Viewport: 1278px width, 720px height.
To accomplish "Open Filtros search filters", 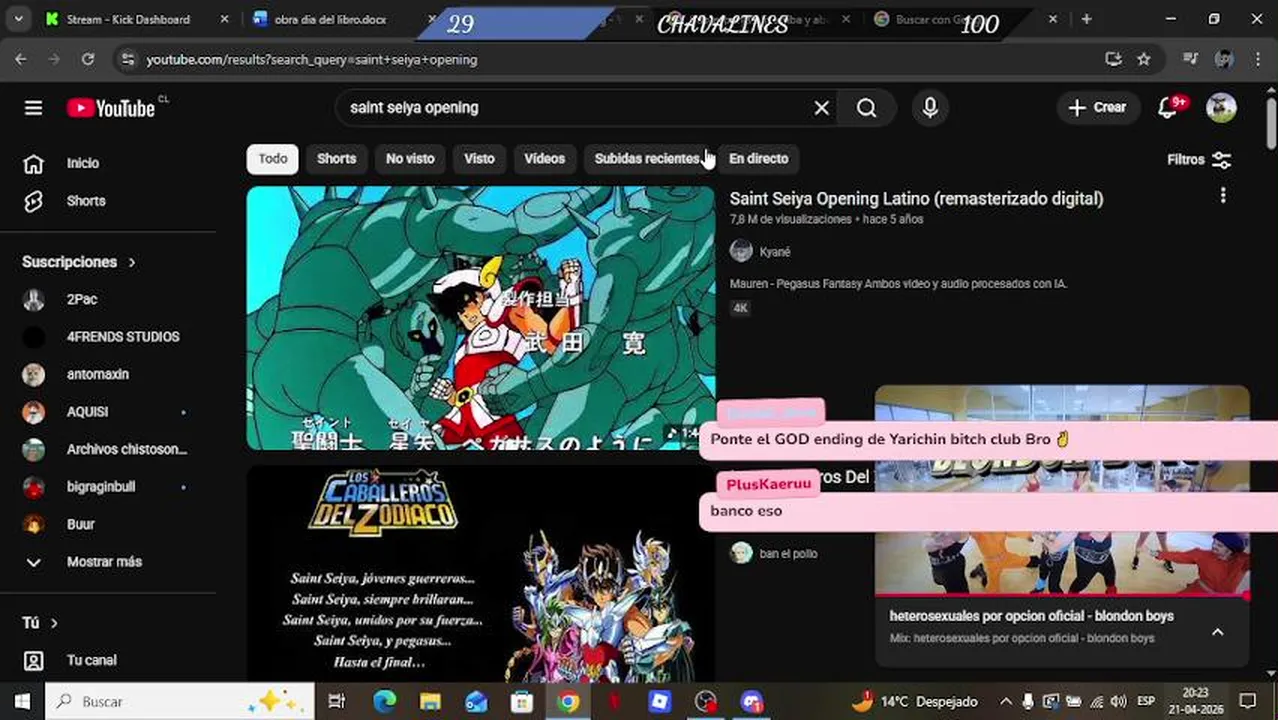I will 1199,159.
